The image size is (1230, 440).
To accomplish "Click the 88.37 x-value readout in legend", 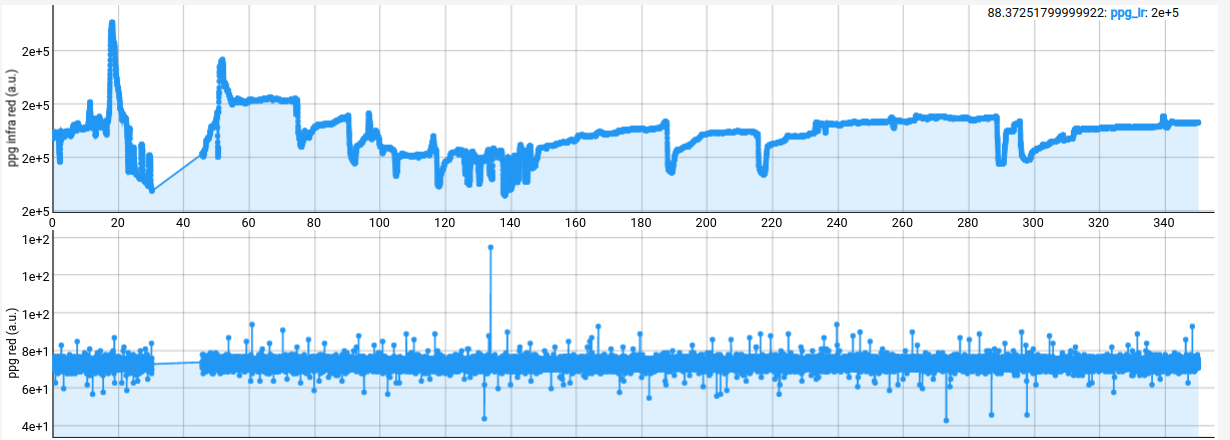I will tap(1046, 14).
